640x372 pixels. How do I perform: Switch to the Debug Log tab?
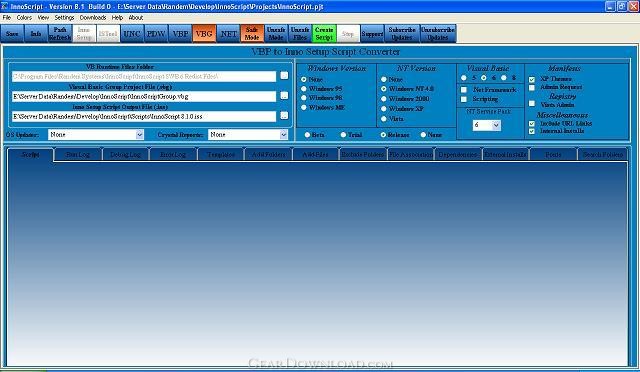coord(125,155)
